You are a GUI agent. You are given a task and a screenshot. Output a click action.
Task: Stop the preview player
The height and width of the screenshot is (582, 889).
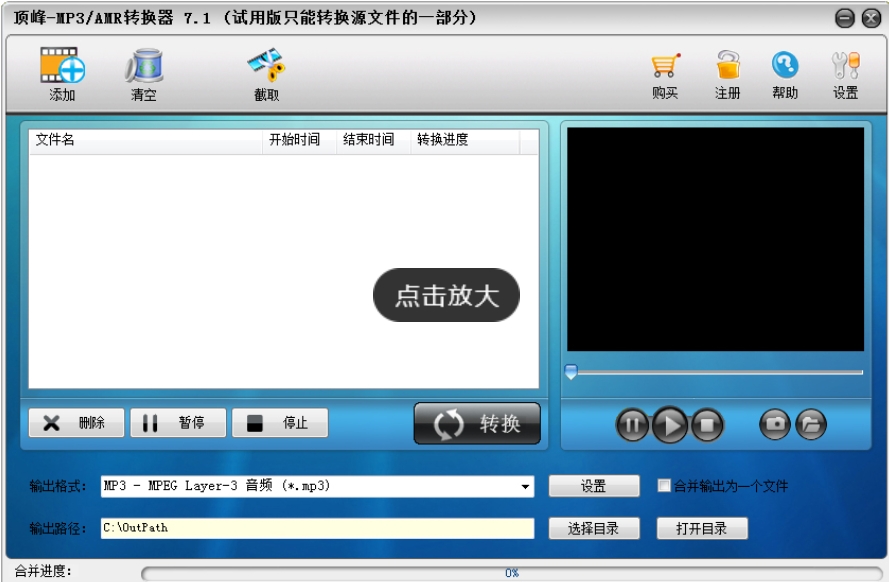[x=707, y=424]
